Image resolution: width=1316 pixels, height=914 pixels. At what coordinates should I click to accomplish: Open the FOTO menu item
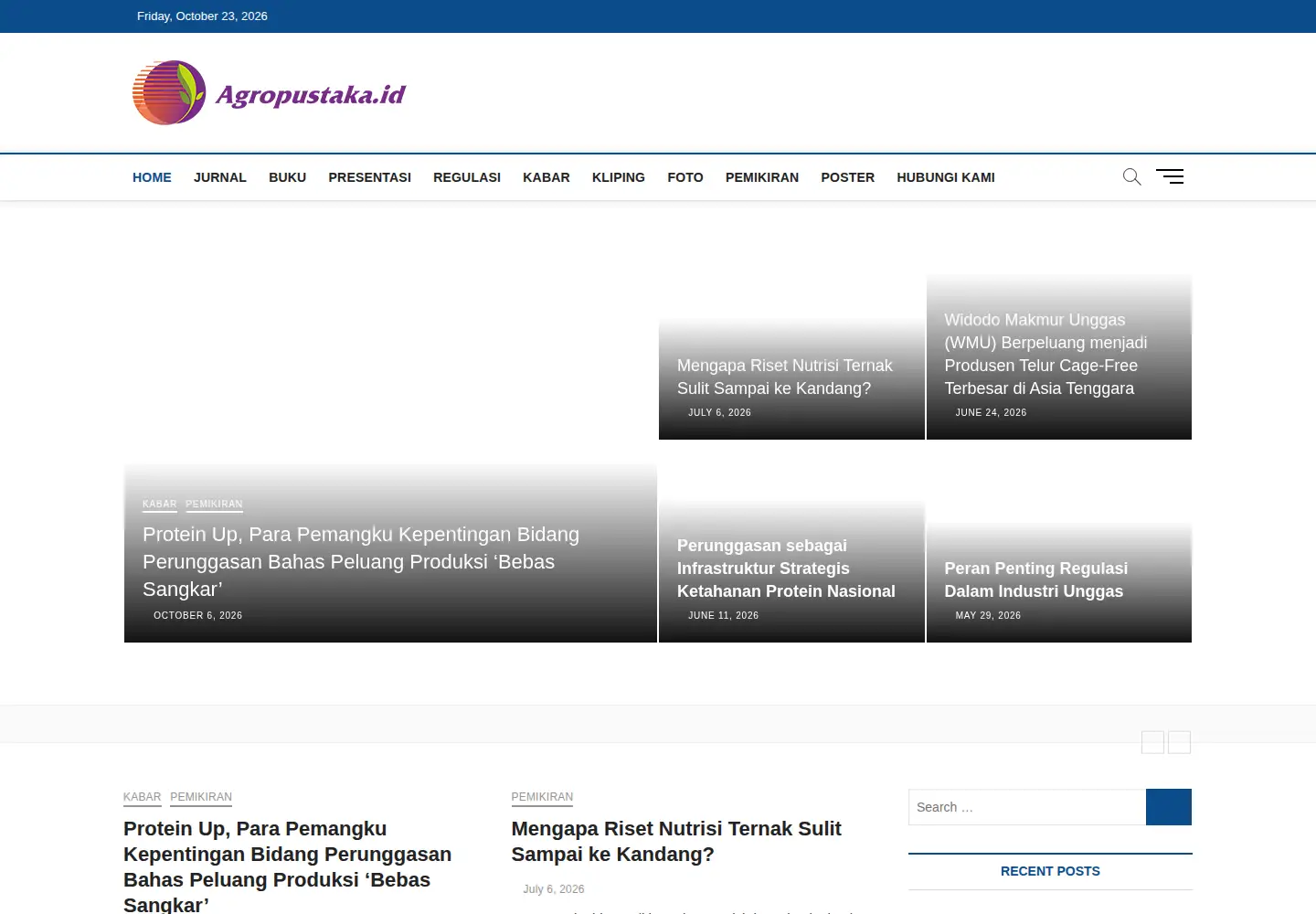685,177
